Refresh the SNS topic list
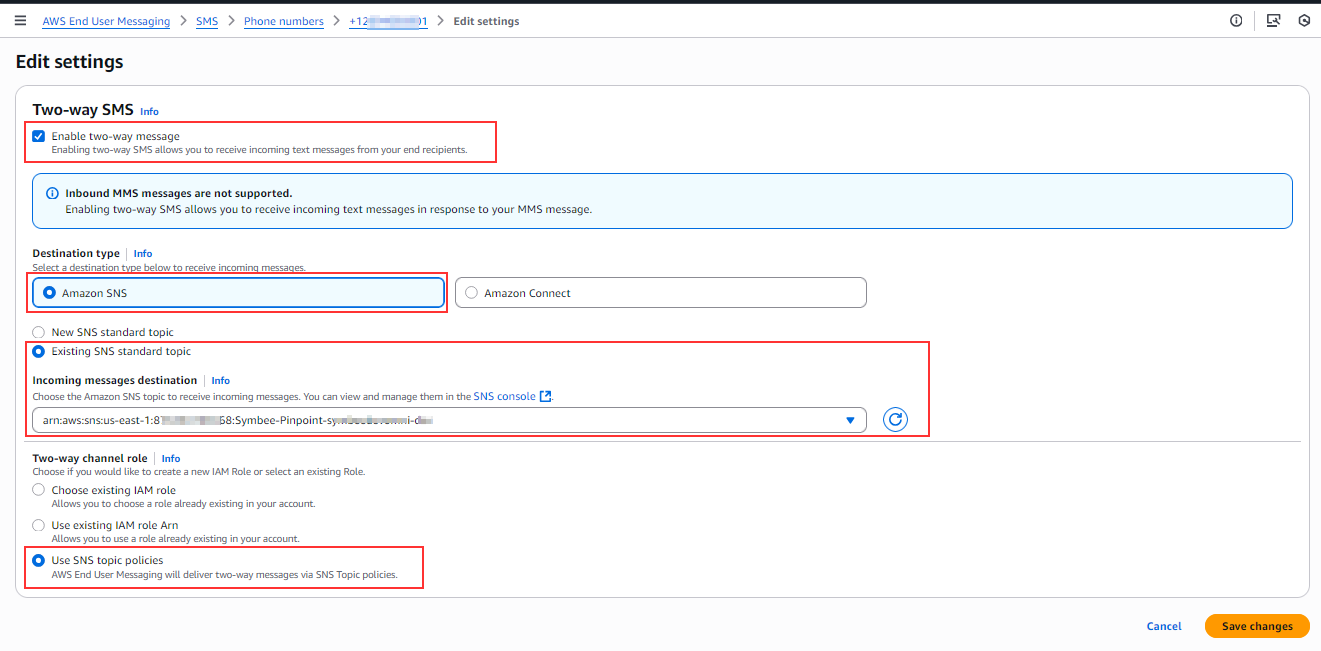 coord(895,420)
